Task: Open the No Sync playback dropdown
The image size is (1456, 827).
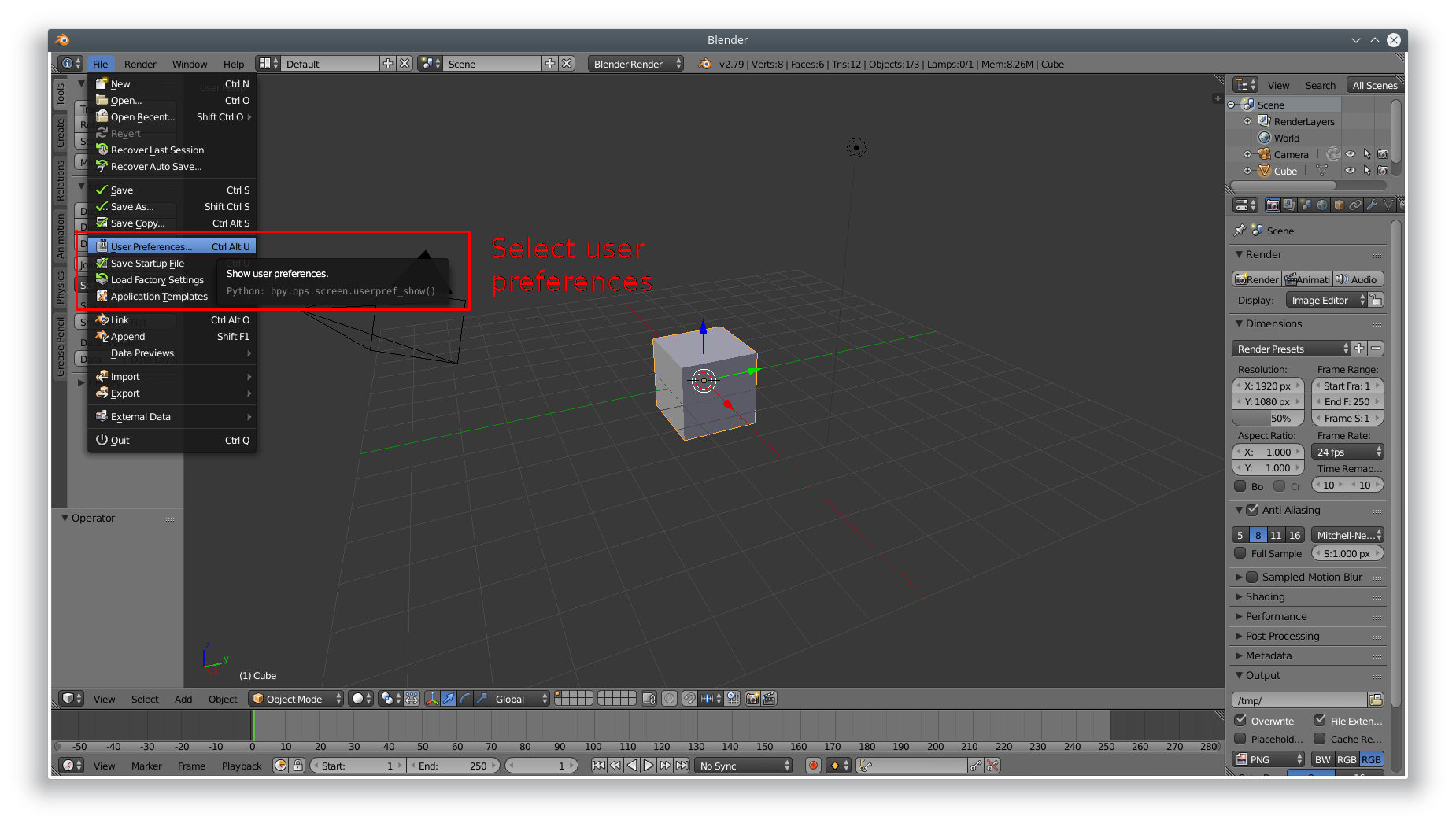Action: [744, 766]
